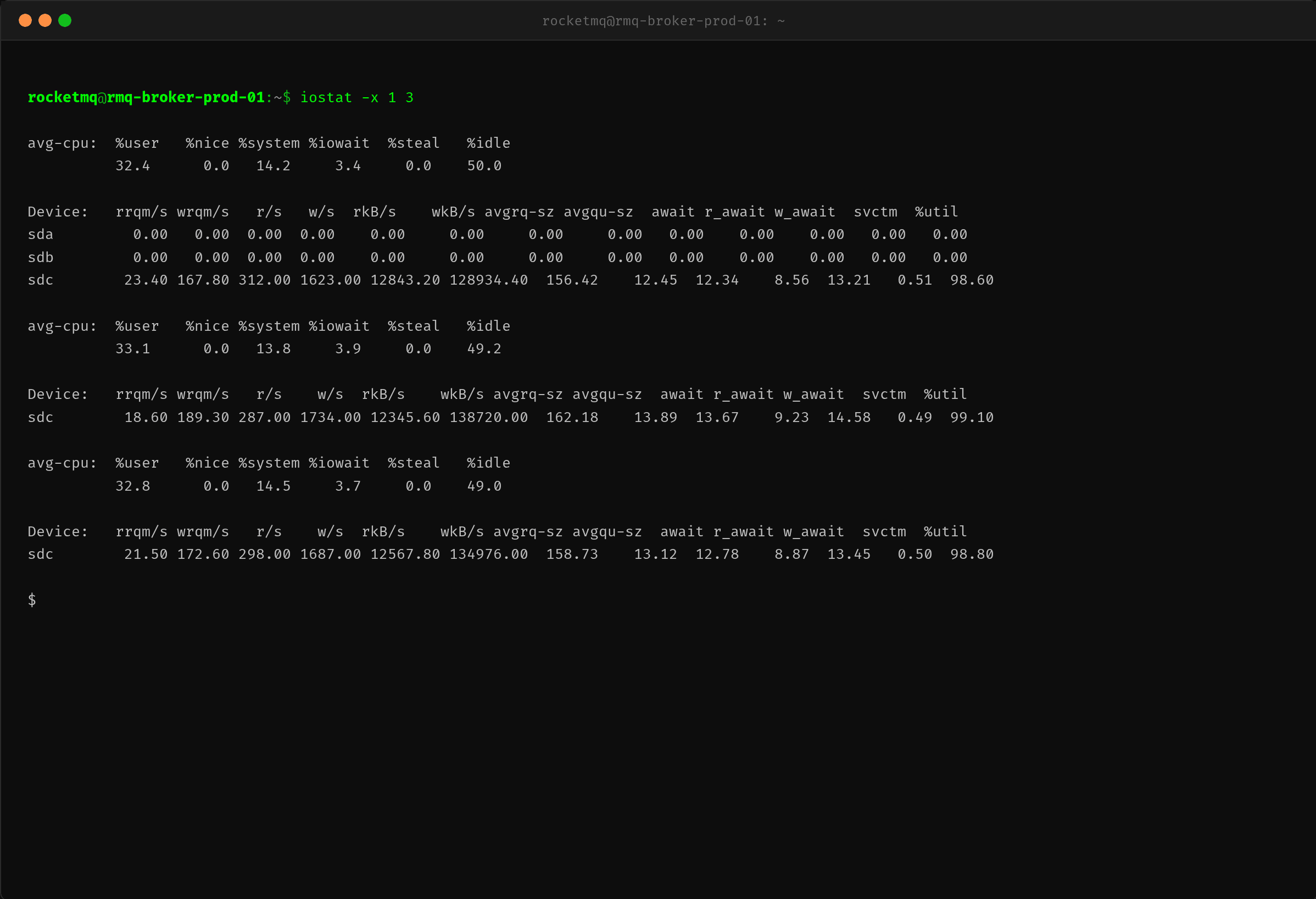The image size is (1316, 899).
Task: Click second report %user value 33.1
Action: coord(132,349)
